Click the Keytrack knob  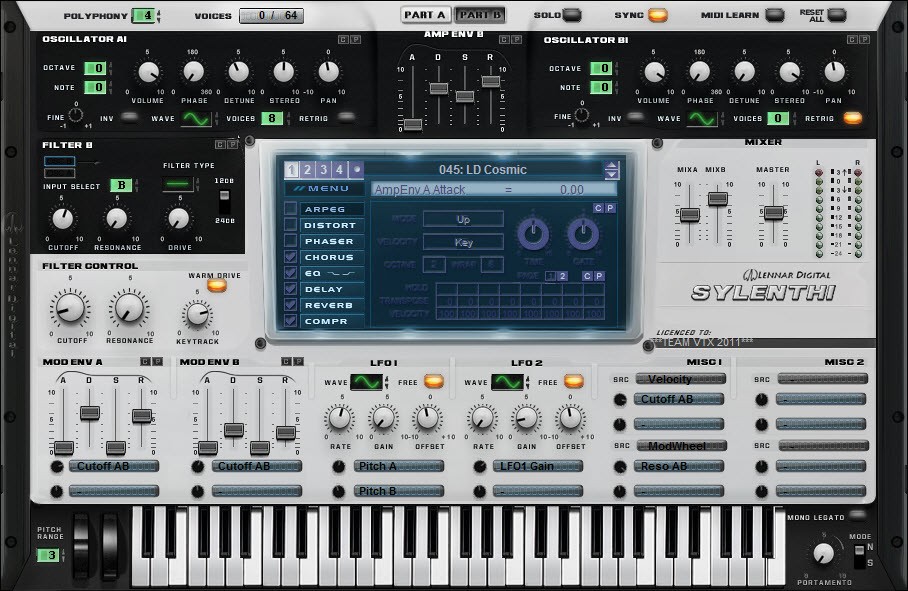[197, 315]
